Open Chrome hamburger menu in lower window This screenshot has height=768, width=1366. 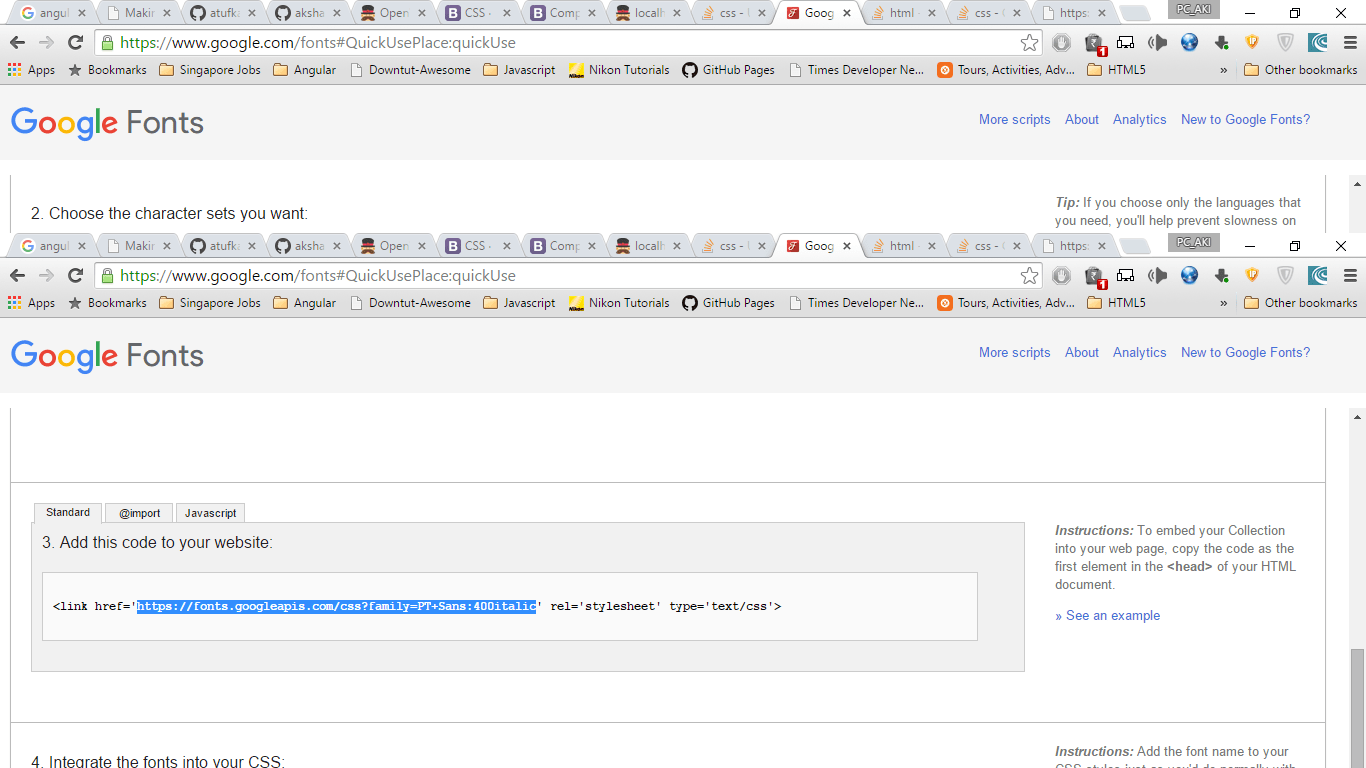(1350, 276)
